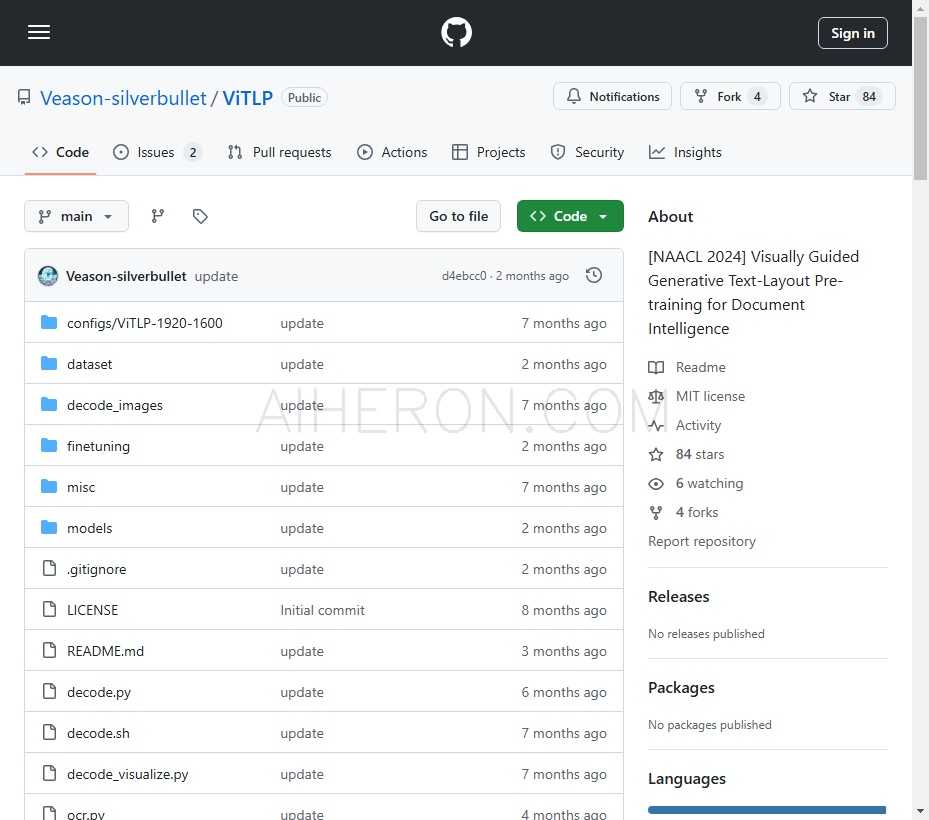Viewport: 929px width, 820px height.
Task: Open the Packages heading link
Action: click(681, 688)
